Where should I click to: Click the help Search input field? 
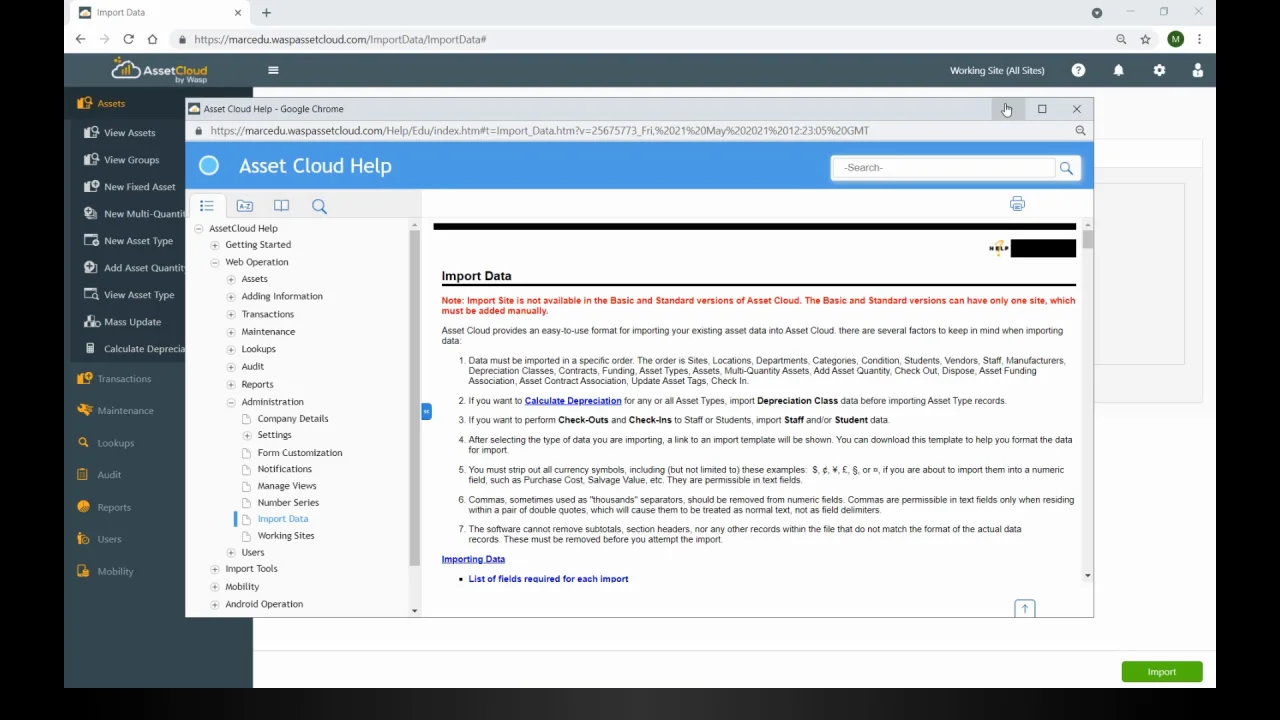click(x=944, y=168)
